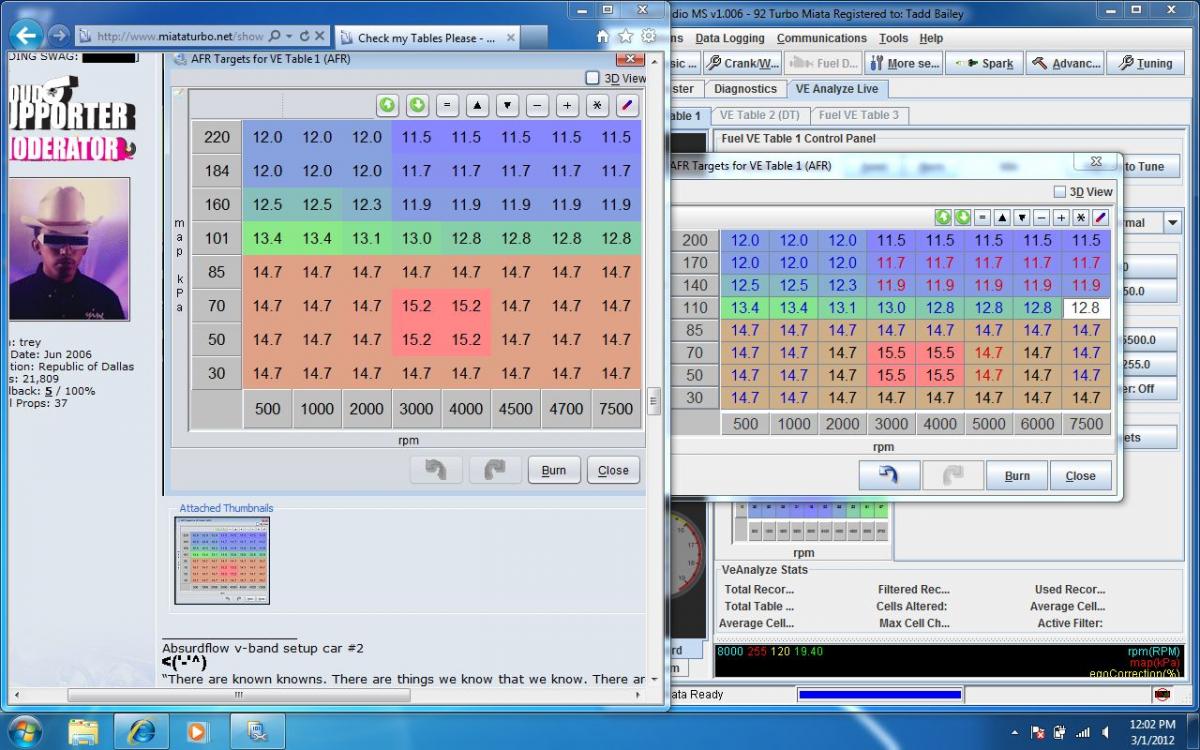This screenshot has height=750, width=1200.
Task: Click the green up-arrow icon in browser AFR table
Action: (387, 105)
